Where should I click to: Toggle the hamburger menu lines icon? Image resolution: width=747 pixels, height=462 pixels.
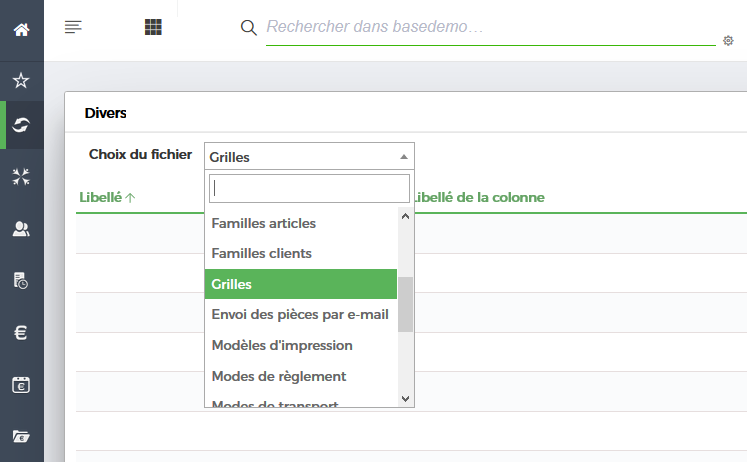tap(73, 27)
